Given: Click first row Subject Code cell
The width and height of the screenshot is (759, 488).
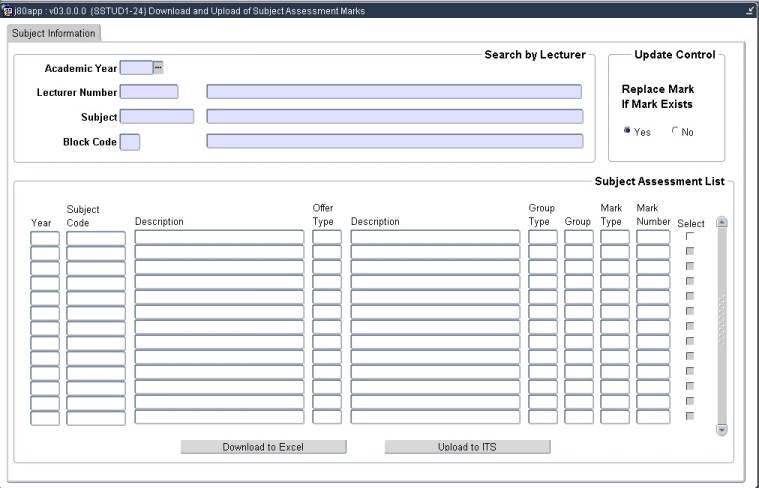Looking at the screenshot, I should click(96, 238).
